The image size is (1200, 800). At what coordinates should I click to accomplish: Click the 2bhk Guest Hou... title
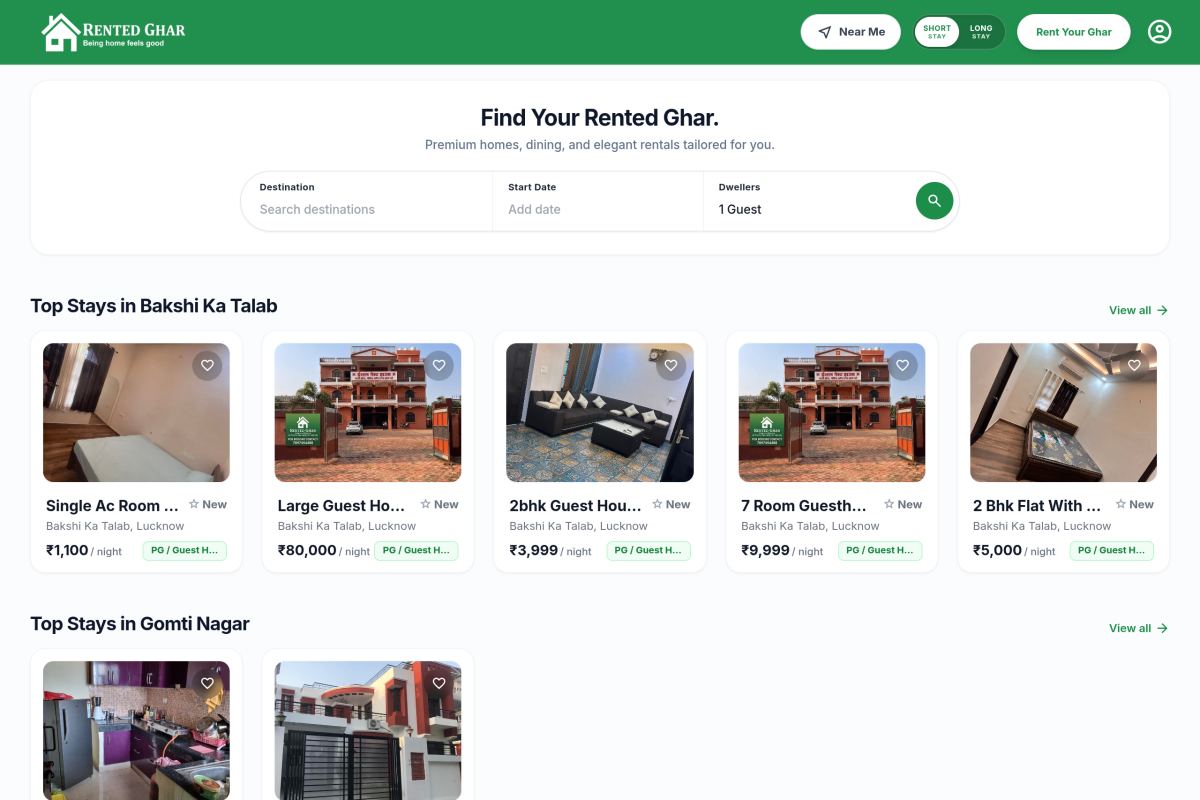pos(576,505)
